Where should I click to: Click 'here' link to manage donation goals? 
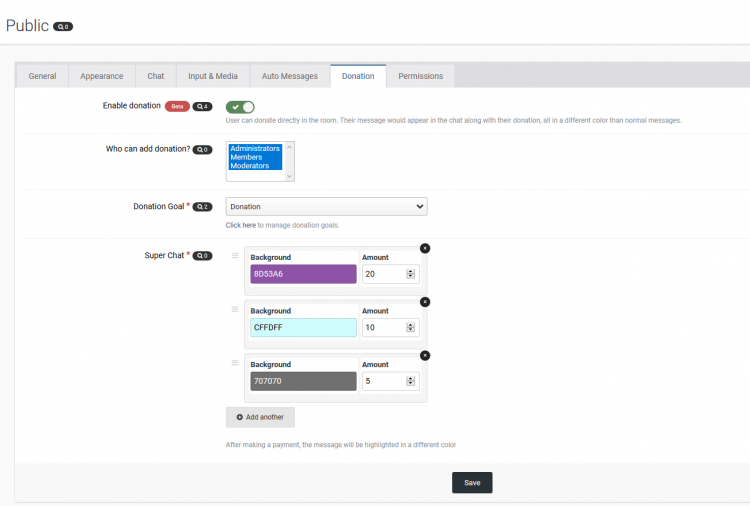click(250, 225)
